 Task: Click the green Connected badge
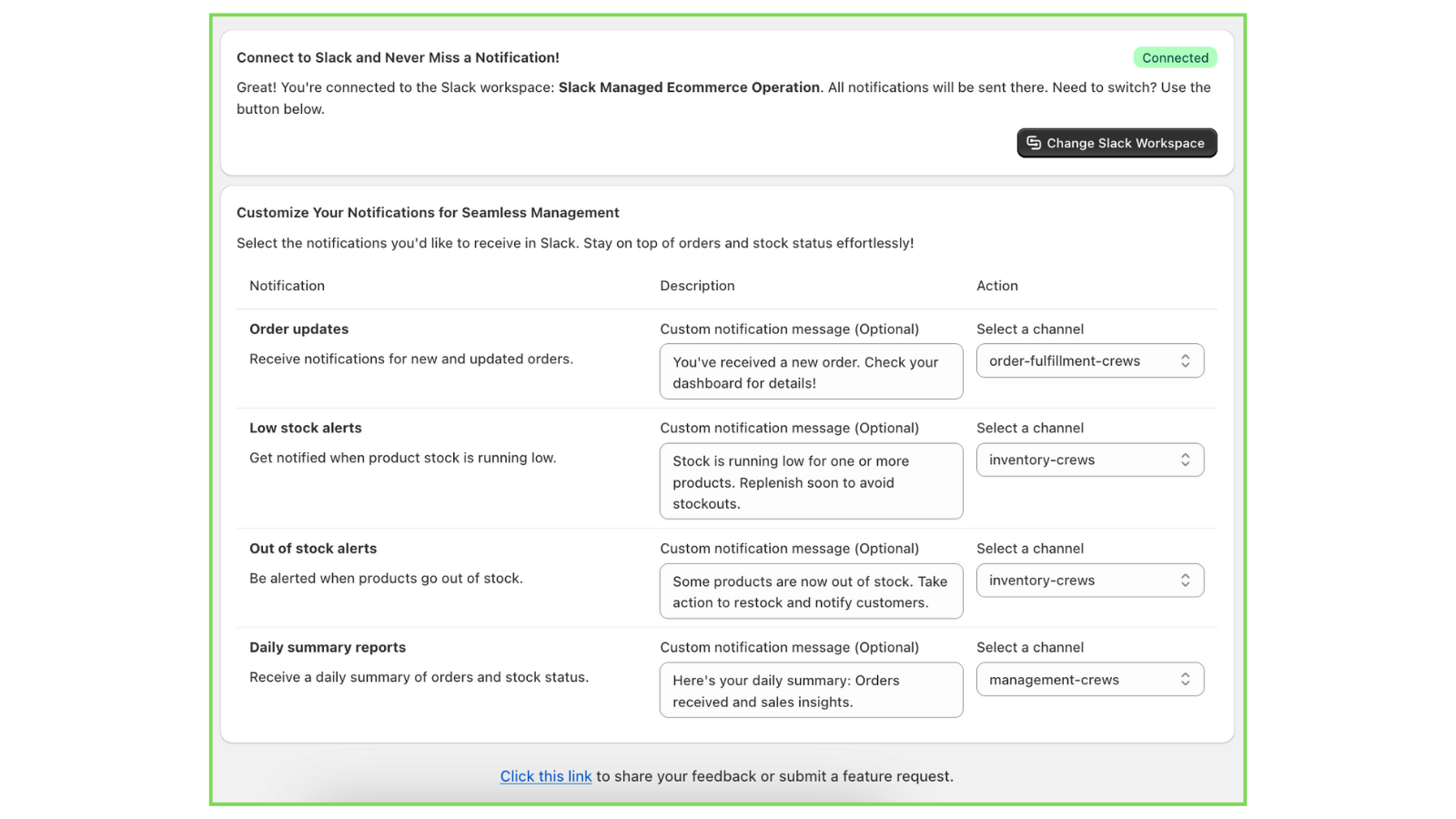click(x=1175, y=56)
